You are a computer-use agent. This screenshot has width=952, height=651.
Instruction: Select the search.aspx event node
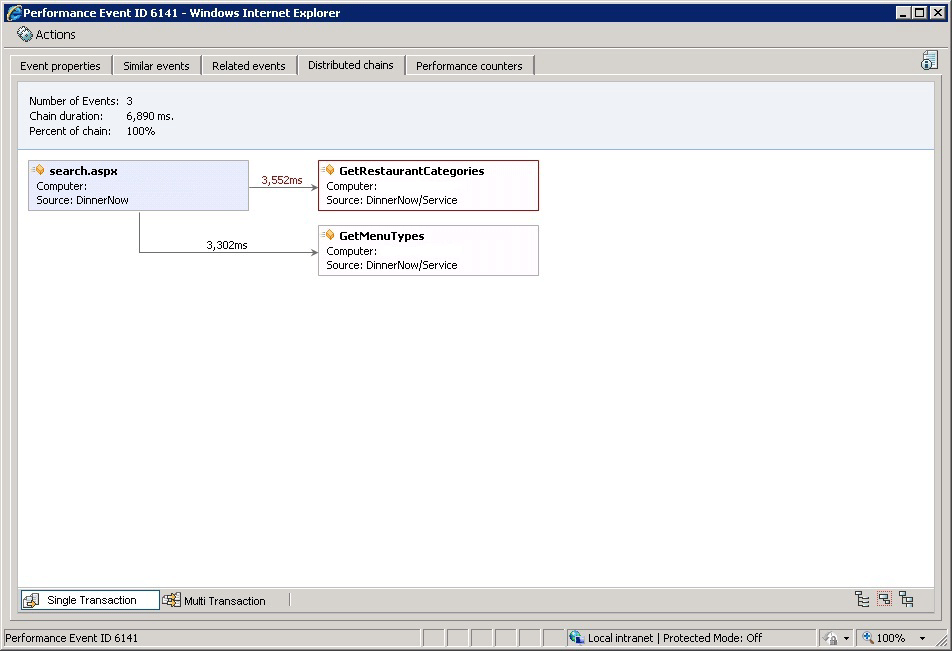click(138, 185)
